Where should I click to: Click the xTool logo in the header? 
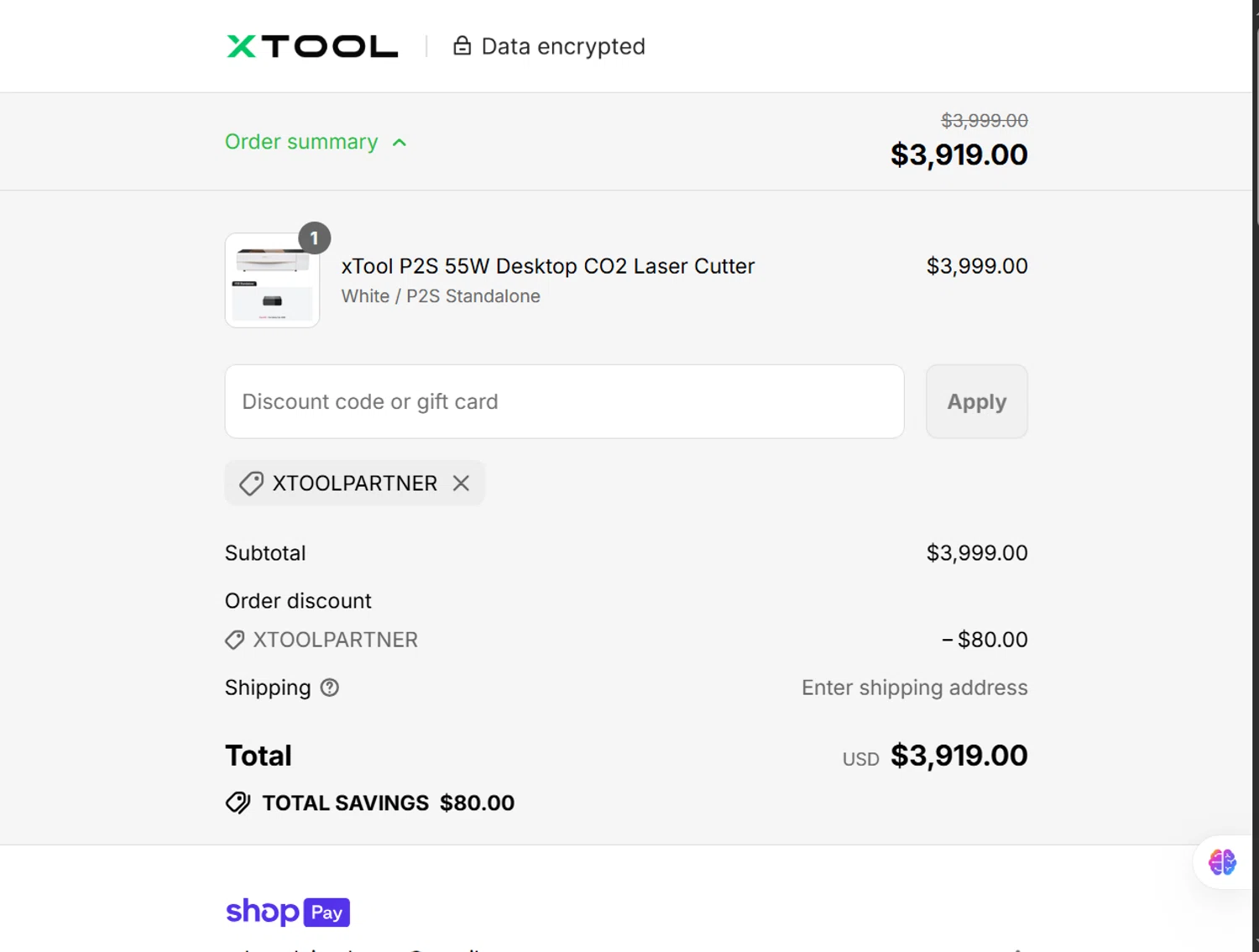click(312, 46)
